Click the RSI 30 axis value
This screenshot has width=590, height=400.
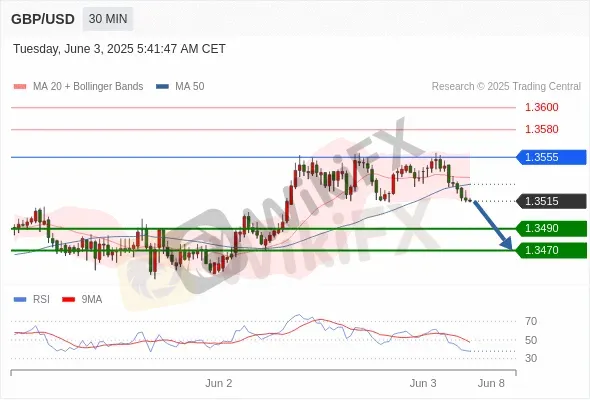coord(531,358)
